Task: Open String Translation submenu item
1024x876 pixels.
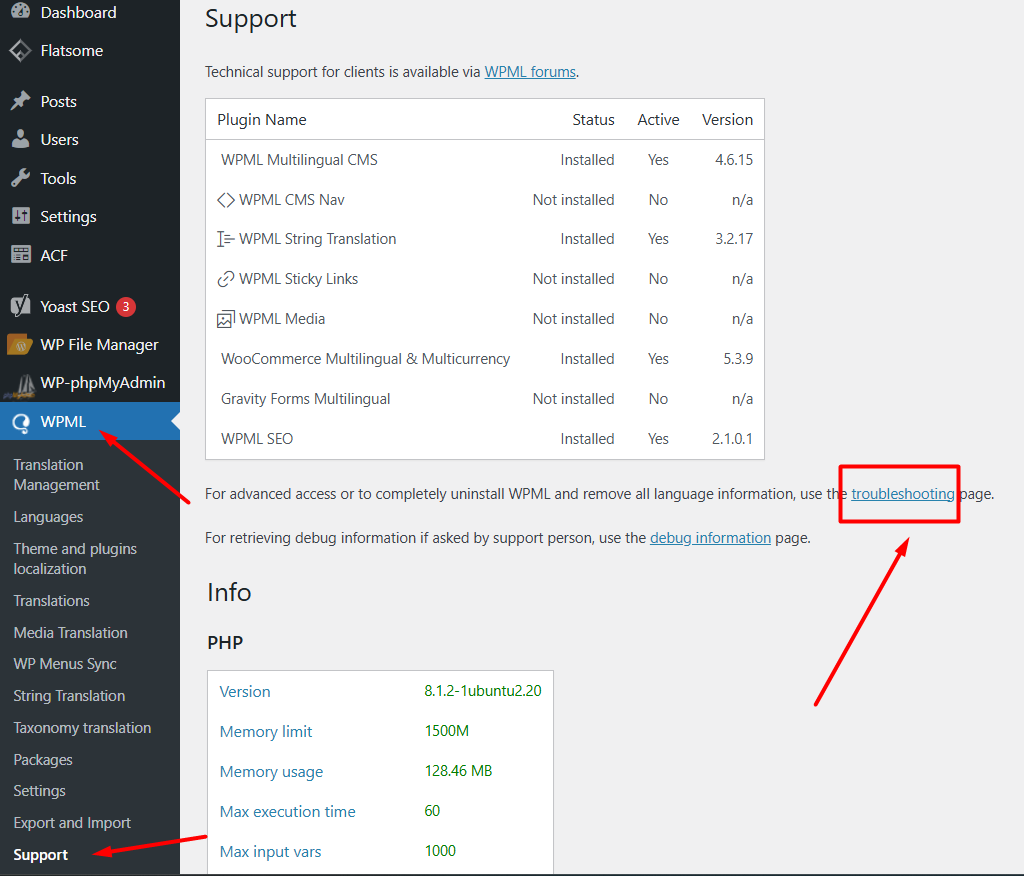Action: (x=69, y=696)
